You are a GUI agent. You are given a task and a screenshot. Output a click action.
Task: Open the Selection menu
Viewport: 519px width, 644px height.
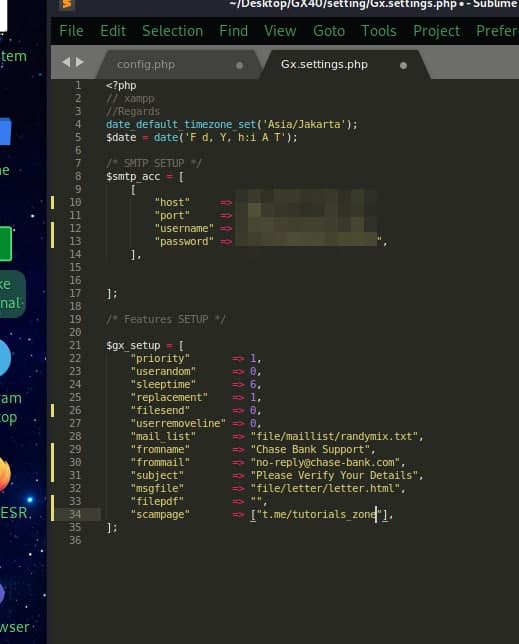point(172,31)
